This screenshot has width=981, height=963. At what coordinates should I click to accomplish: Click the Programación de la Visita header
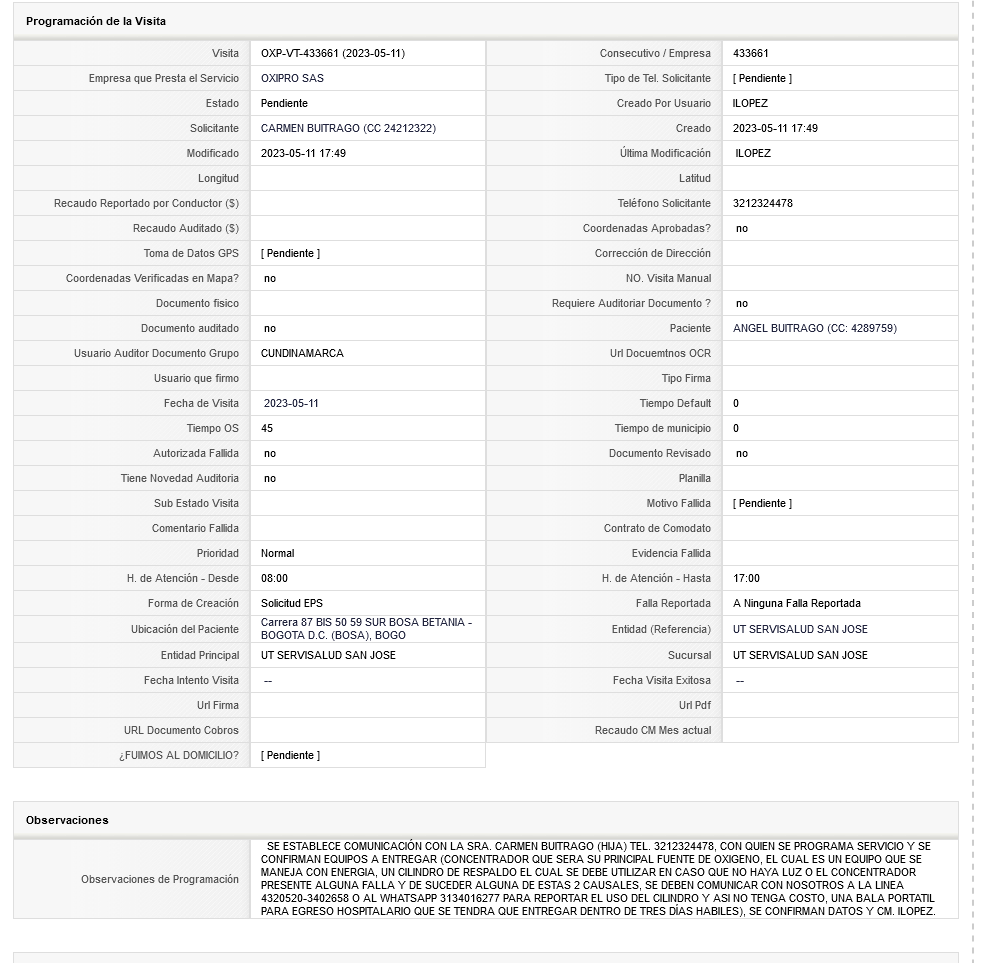[96, 21]
